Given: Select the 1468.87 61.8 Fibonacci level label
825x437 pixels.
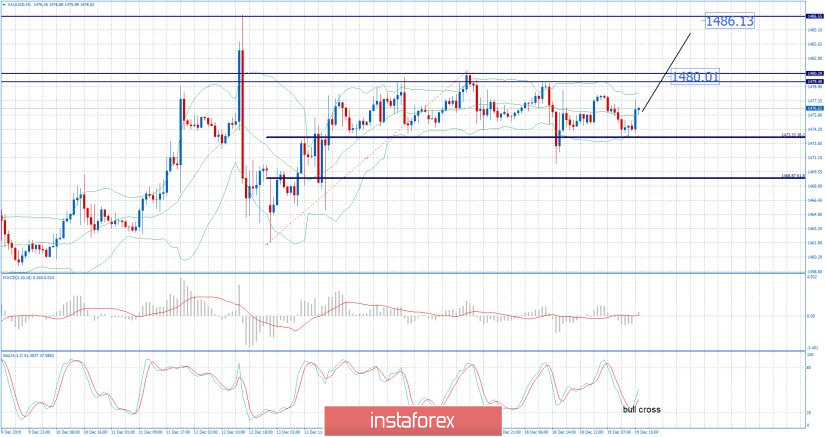Looking at the screenshot, I should 793,176.
